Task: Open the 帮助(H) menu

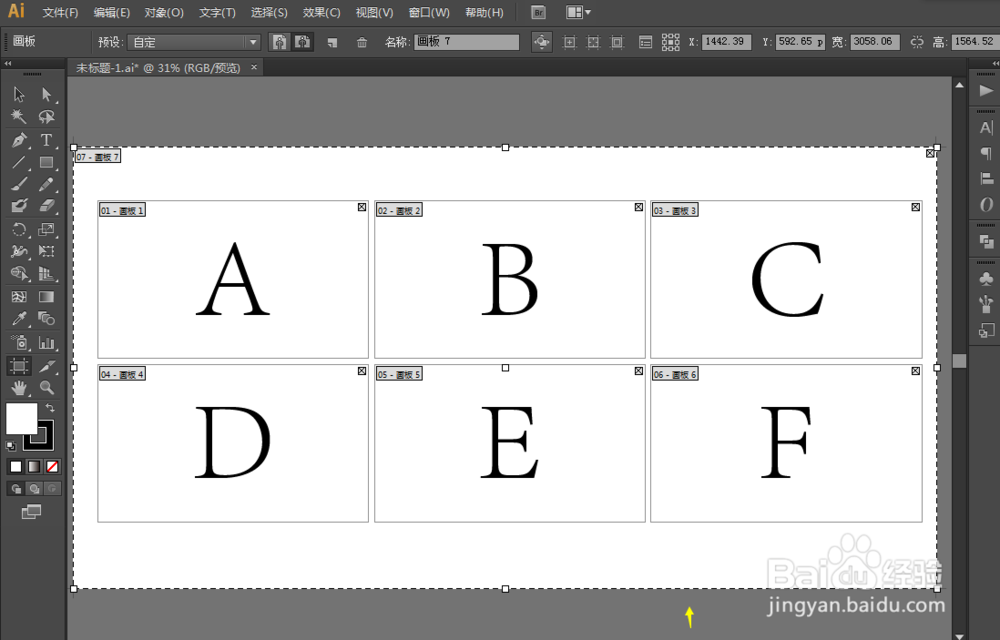Action: click(x=484, y=13)
